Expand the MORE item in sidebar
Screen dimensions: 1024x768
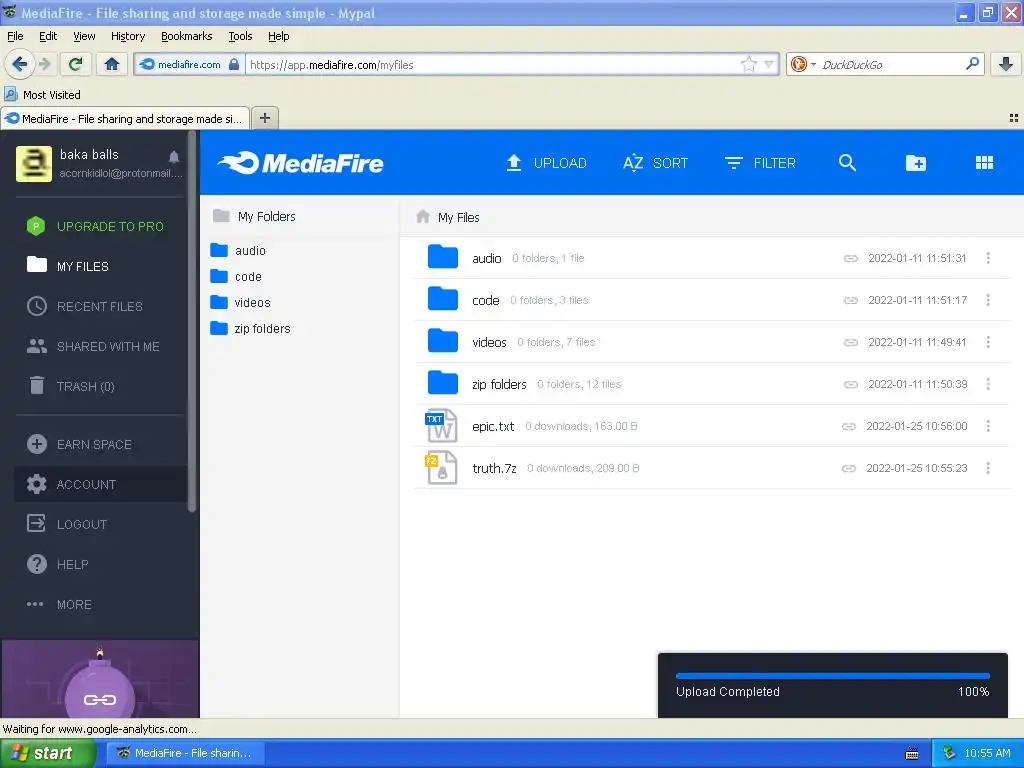[59, 605]
